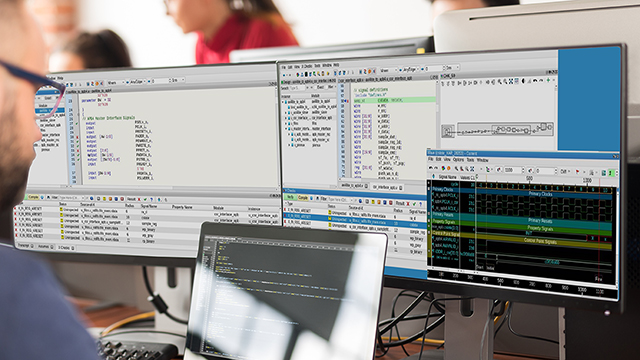Open the When dropdown on the left monitor toolbar
640x360 pixels.
(x=116, y=82)
